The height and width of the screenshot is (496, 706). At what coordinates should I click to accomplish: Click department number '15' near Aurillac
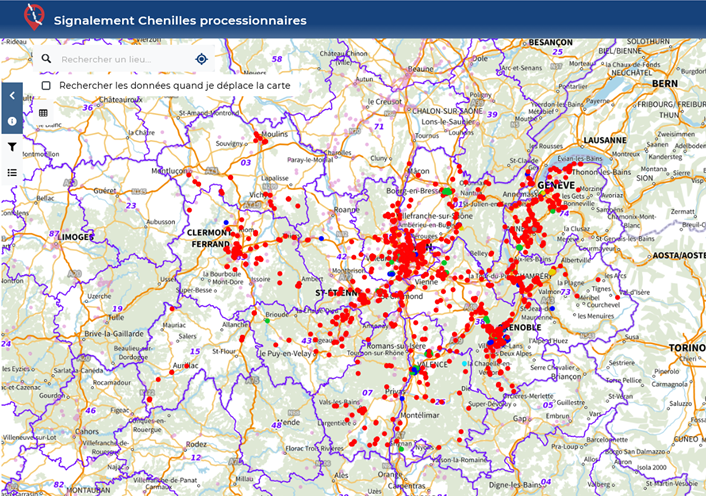coord(195,352)
